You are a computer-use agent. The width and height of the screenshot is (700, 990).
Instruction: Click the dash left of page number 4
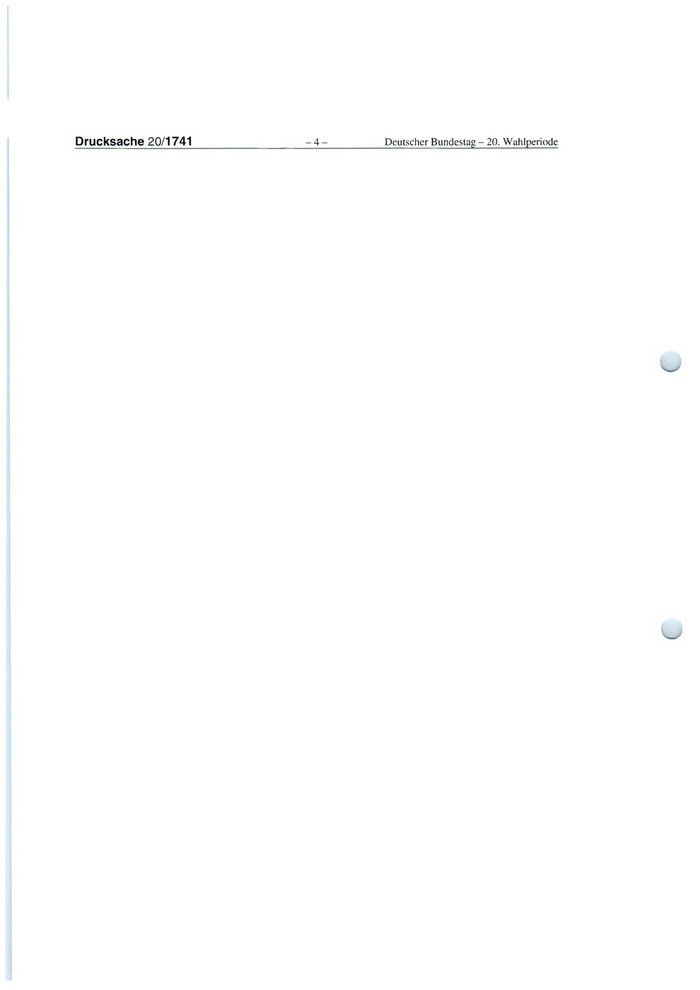coord(308,143)
